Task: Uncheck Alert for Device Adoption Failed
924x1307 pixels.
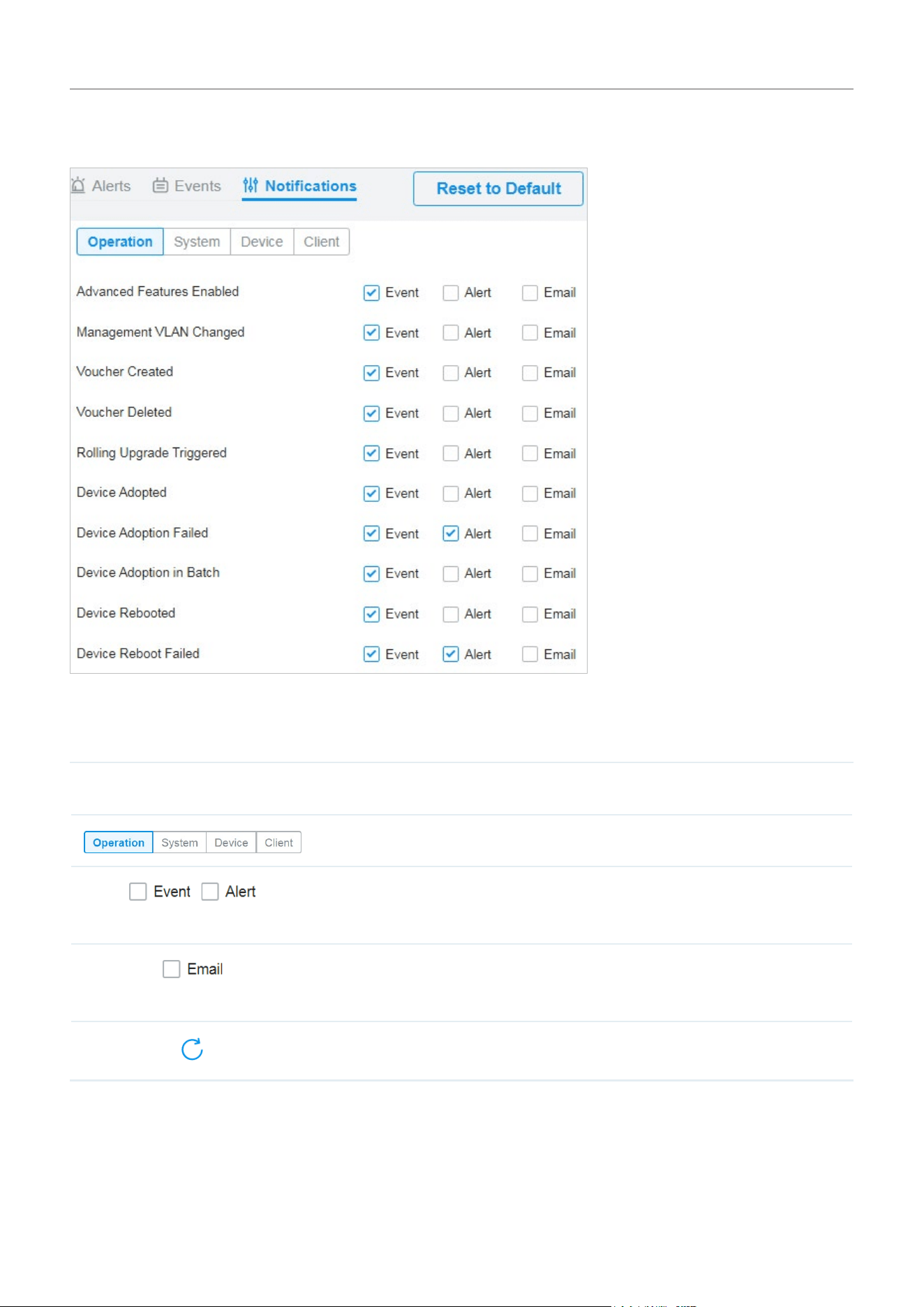Action: tap(451, 534)
